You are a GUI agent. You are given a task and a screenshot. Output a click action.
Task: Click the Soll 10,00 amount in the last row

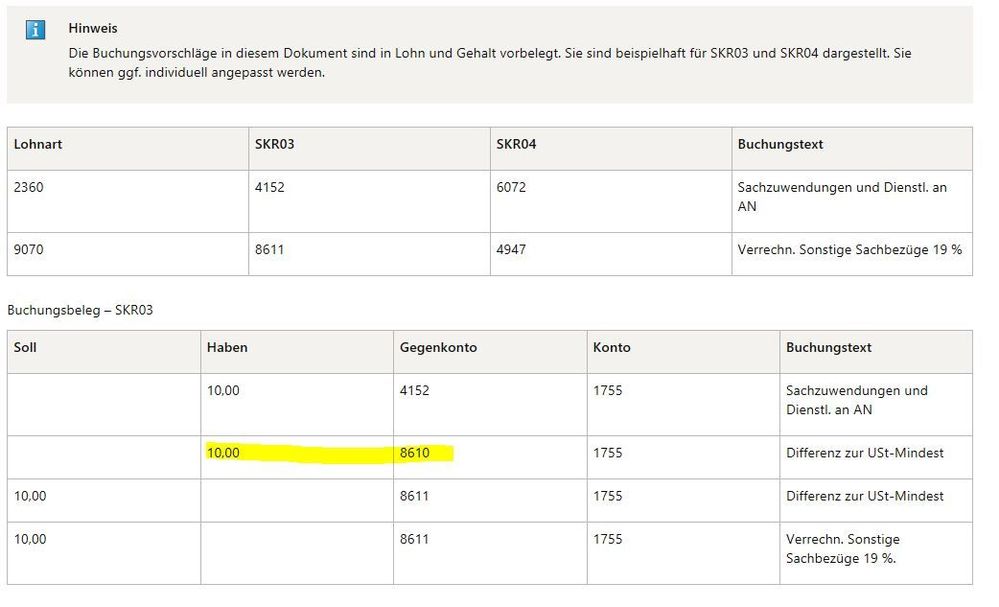(x=30, y=539)
